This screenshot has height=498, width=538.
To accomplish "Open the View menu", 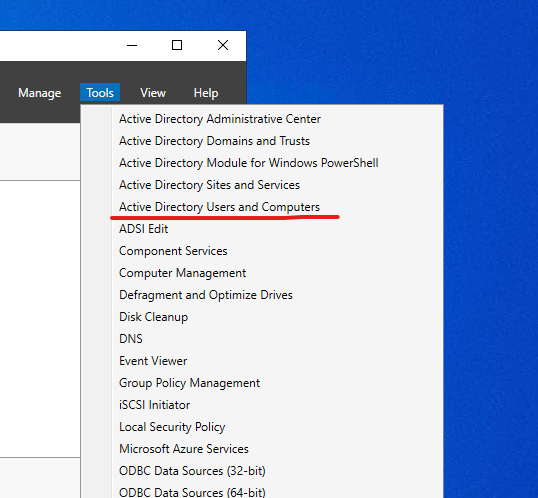I will [x=153, y=93].
